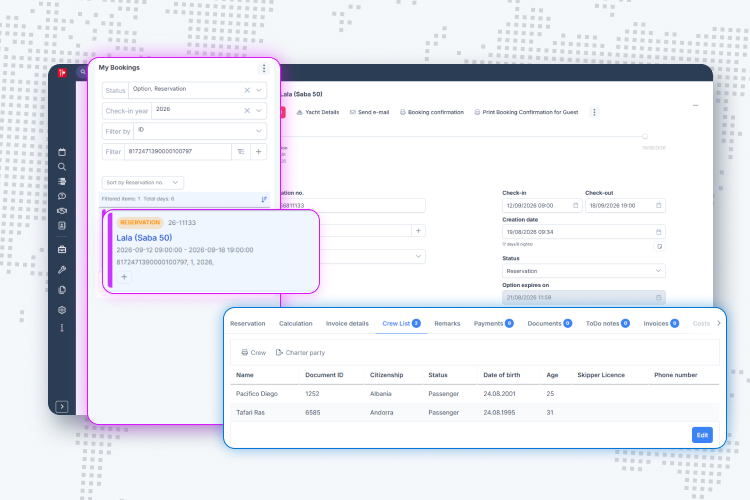
Task: Open the Status dropdown showing Option, Reservation
Action: (x=259, y=90)
